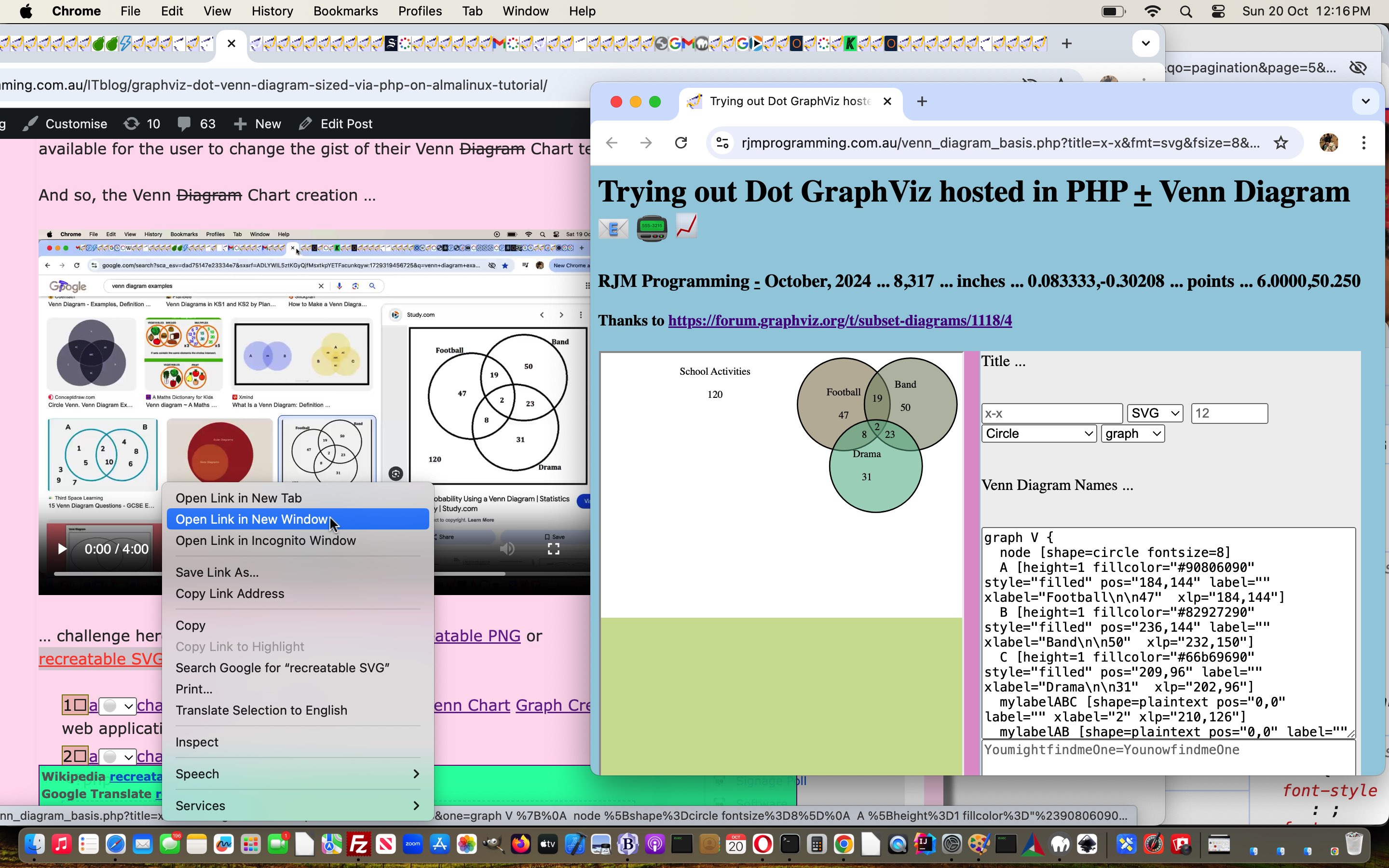Click the recreatable SVG link in blog post
Screen dimensions: 1389x868
(x=100, y=659)
